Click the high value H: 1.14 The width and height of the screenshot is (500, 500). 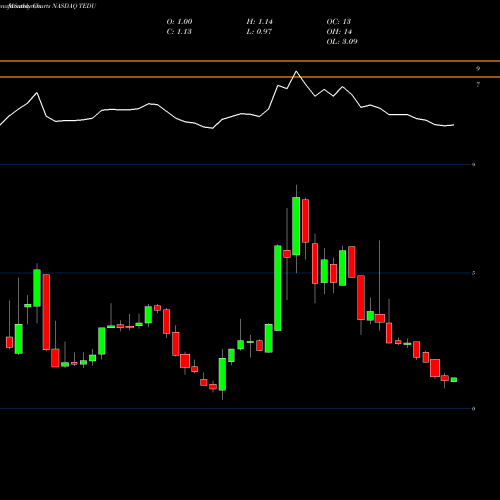point(260,22)
